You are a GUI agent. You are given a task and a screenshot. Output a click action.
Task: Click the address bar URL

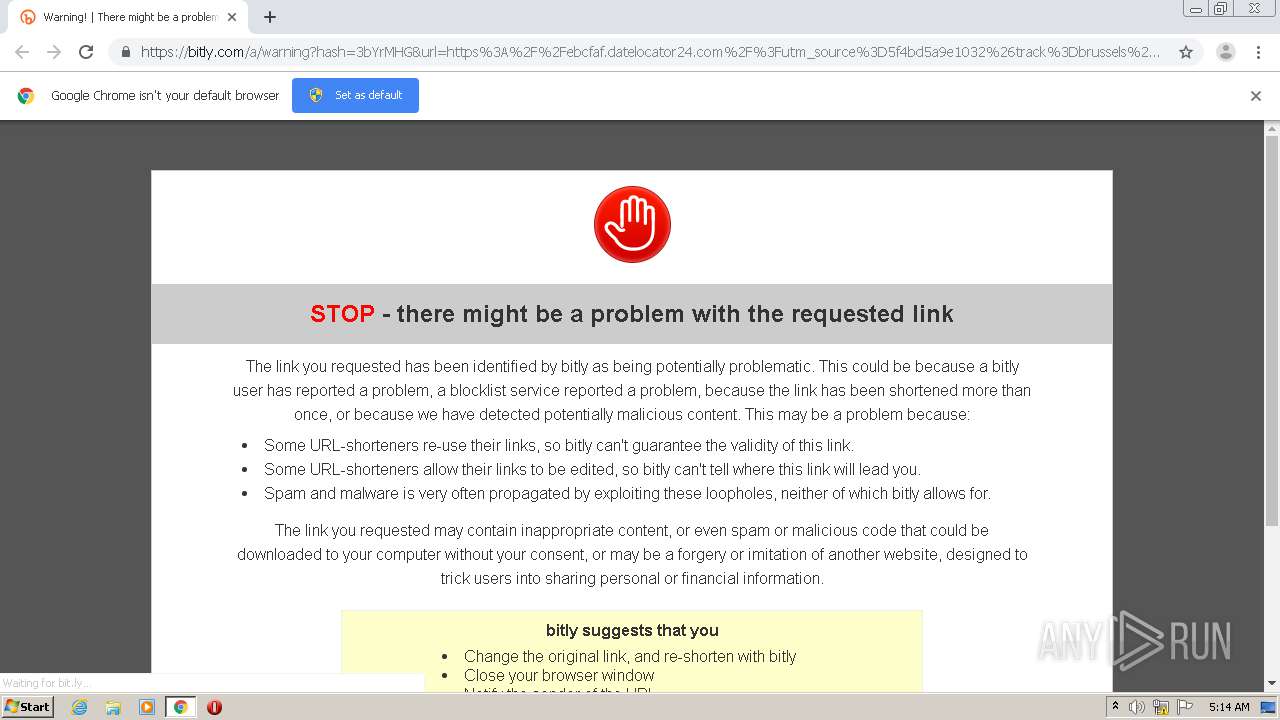pos(650,52)
